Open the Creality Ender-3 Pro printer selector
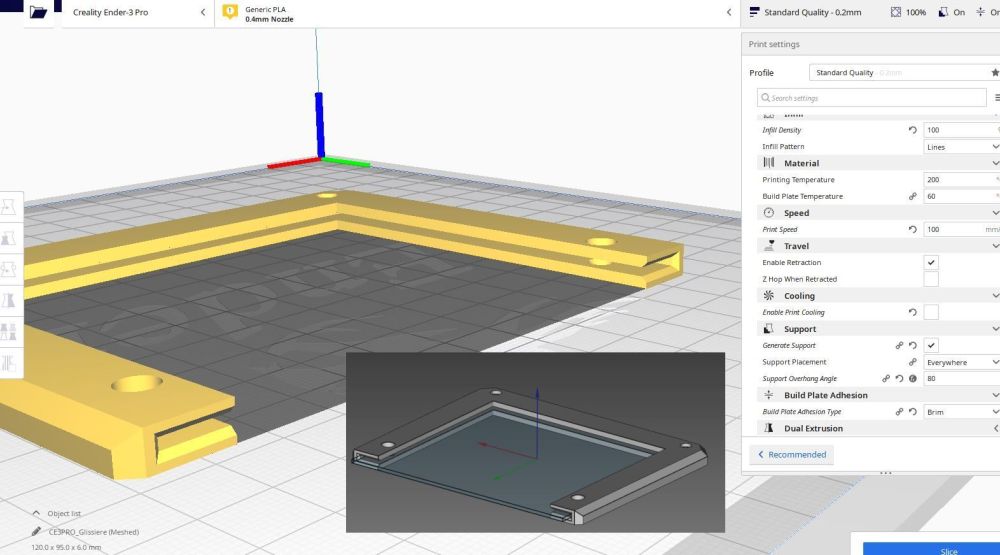The width and height of the screenshot is (1000, 555). [138, 12]
